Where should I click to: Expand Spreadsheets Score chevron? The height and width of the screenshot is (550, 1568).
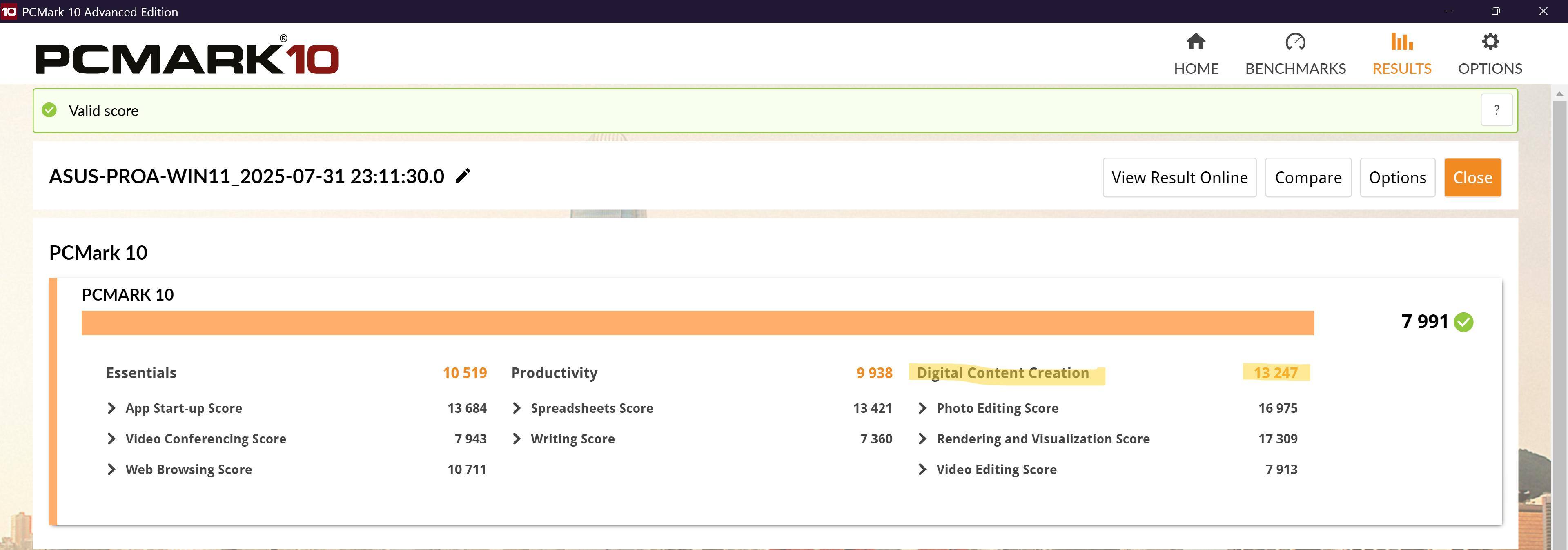coord(517,408)
